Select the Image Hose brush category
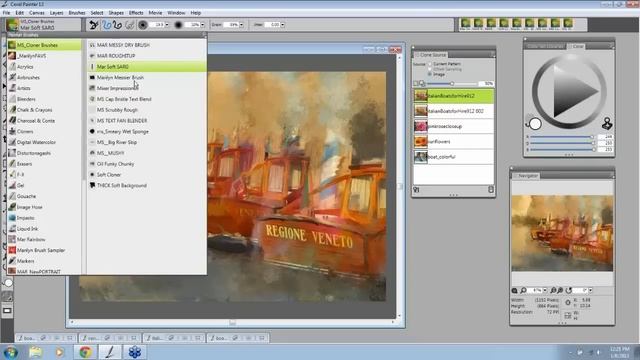Image resolution: width=640 pixels, height=360 pixels. pyautogui.click(x=44, y=207)
